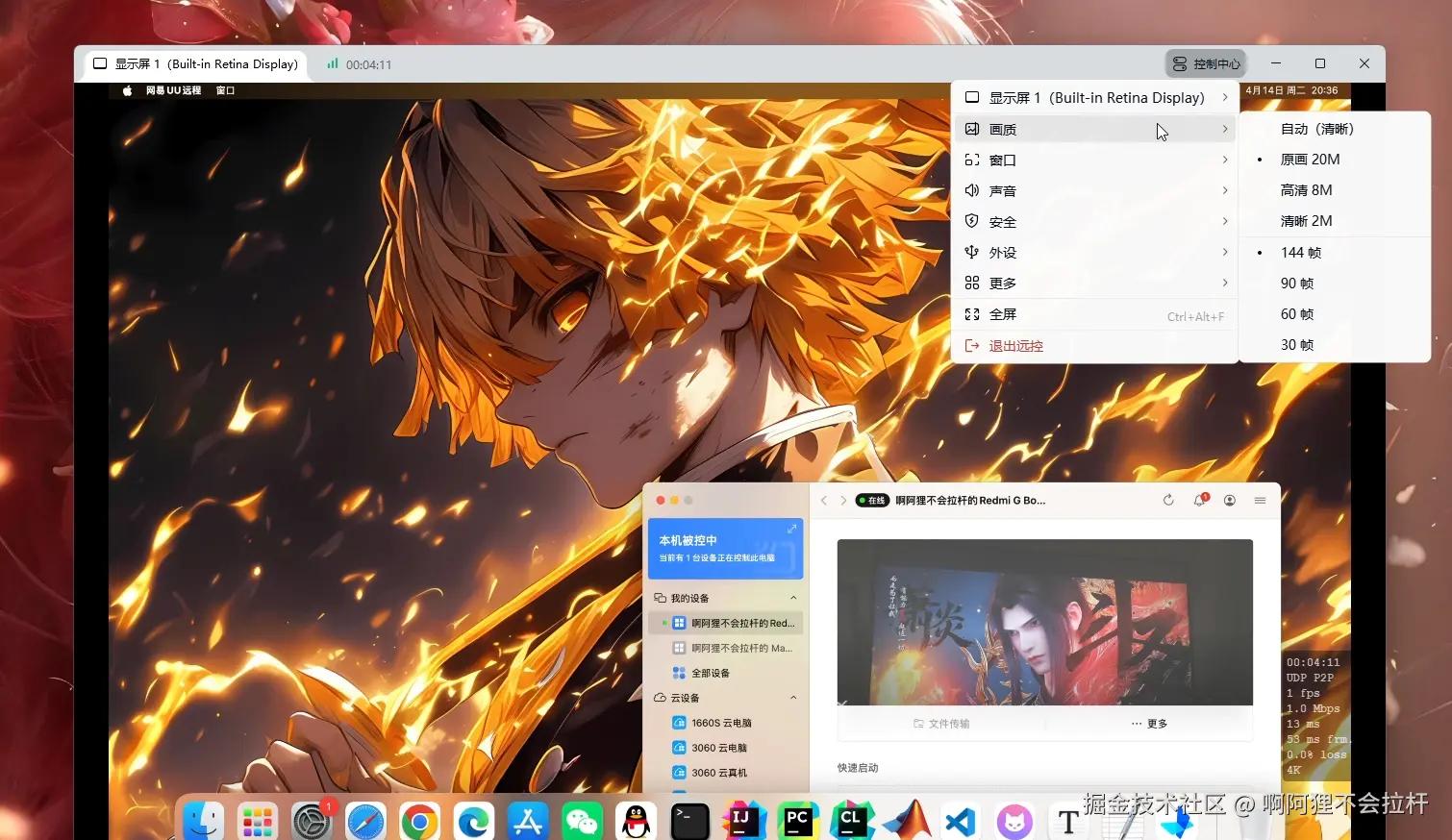The image size is (1452, 840).
Task: Click the security shield icon in control menu
Action: (972, 221)
